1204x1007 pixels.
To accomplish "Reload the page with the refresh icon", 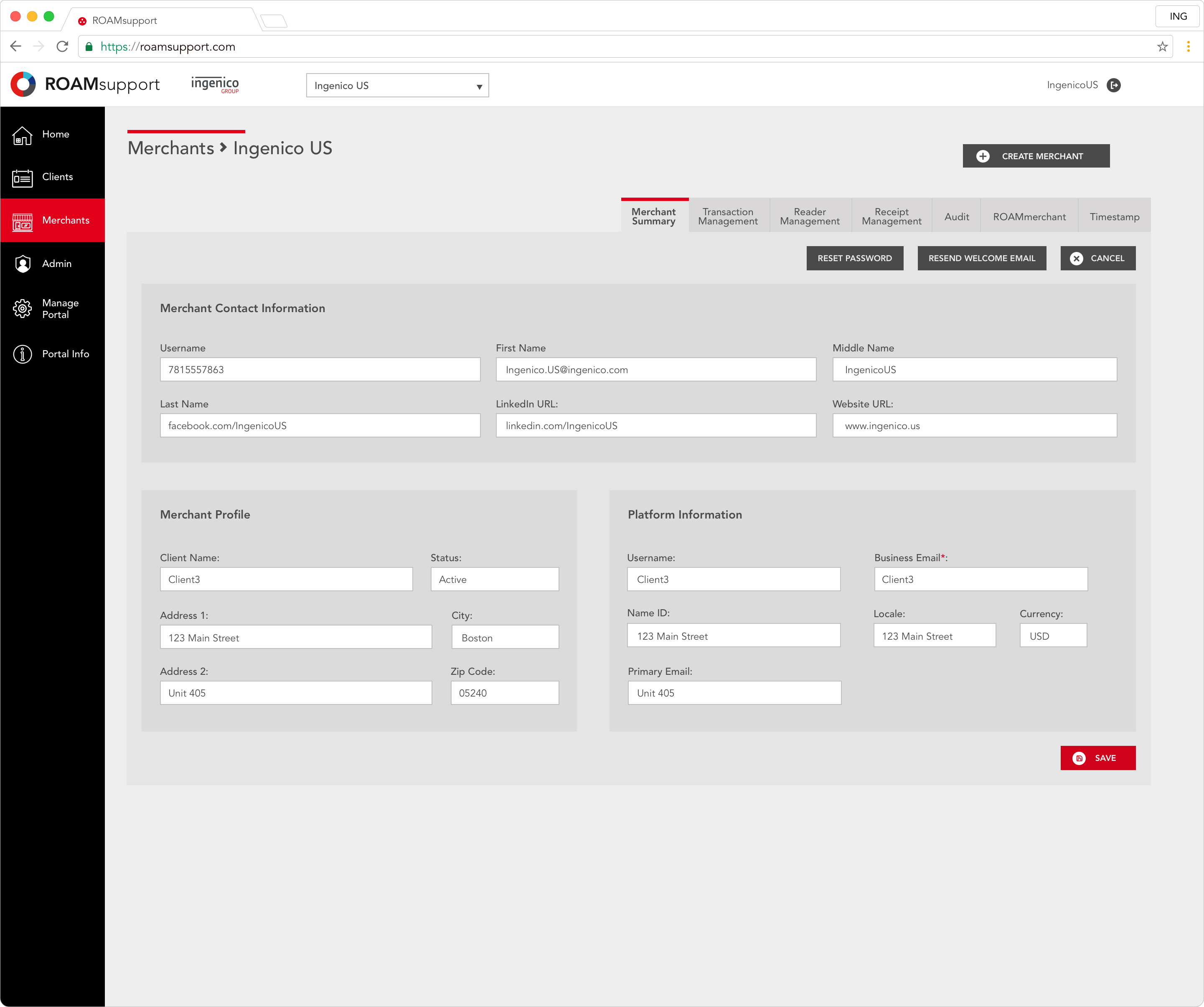I will (x=63, y=46).
